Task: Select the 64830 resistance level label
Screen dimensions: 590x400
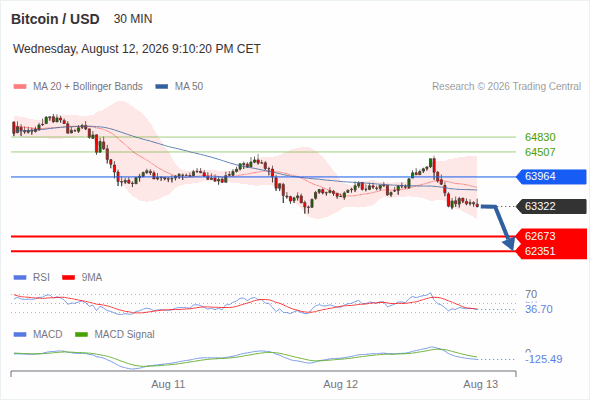Action: [540, 137]
